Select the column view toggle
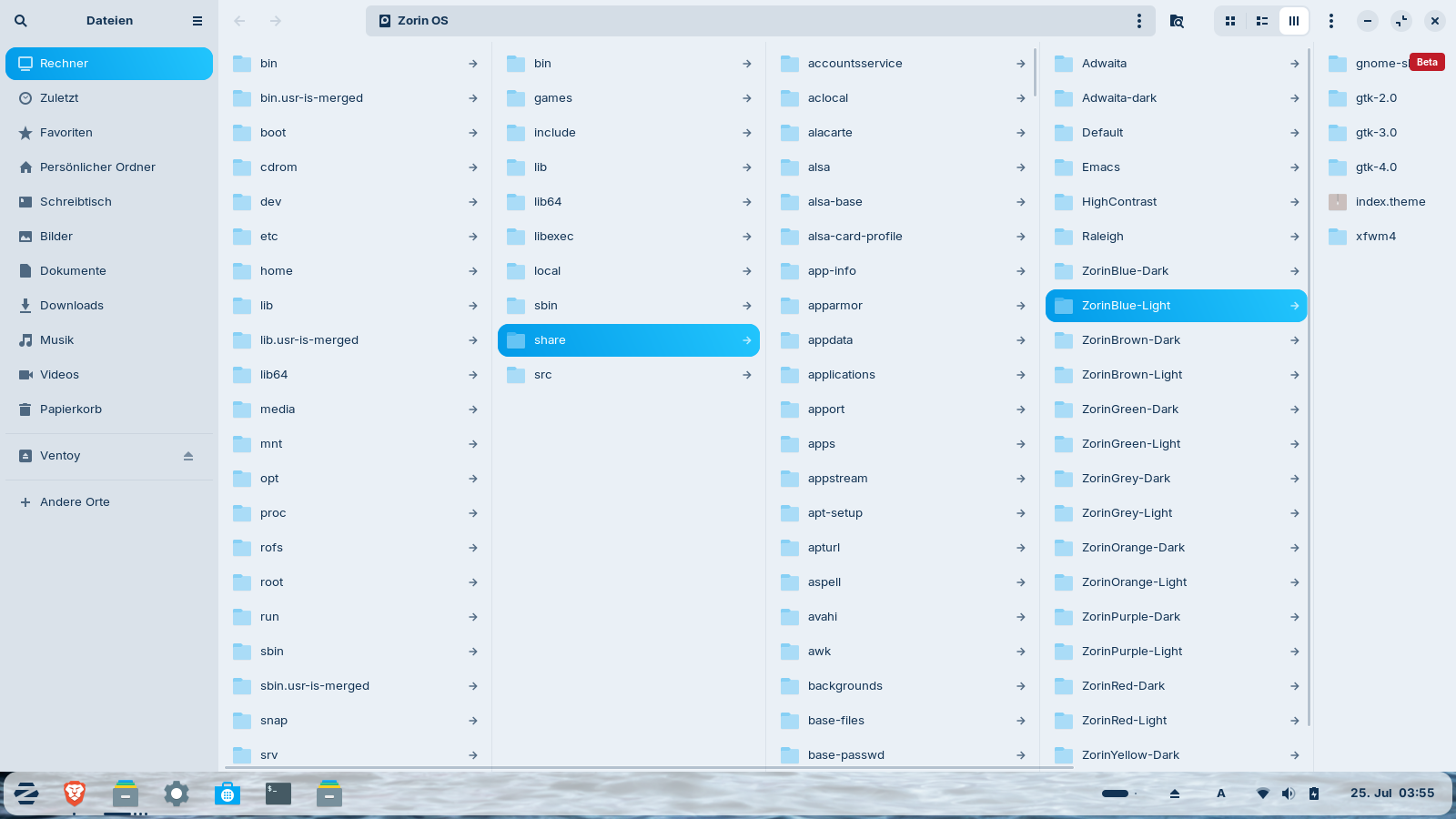Image resolution: width=1456 pixels, height=819 pixels. 1294,21
